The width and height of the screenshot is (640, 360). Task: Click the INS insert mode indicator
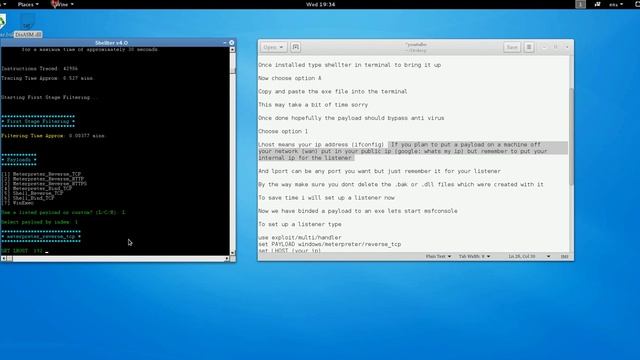point(564,256)
